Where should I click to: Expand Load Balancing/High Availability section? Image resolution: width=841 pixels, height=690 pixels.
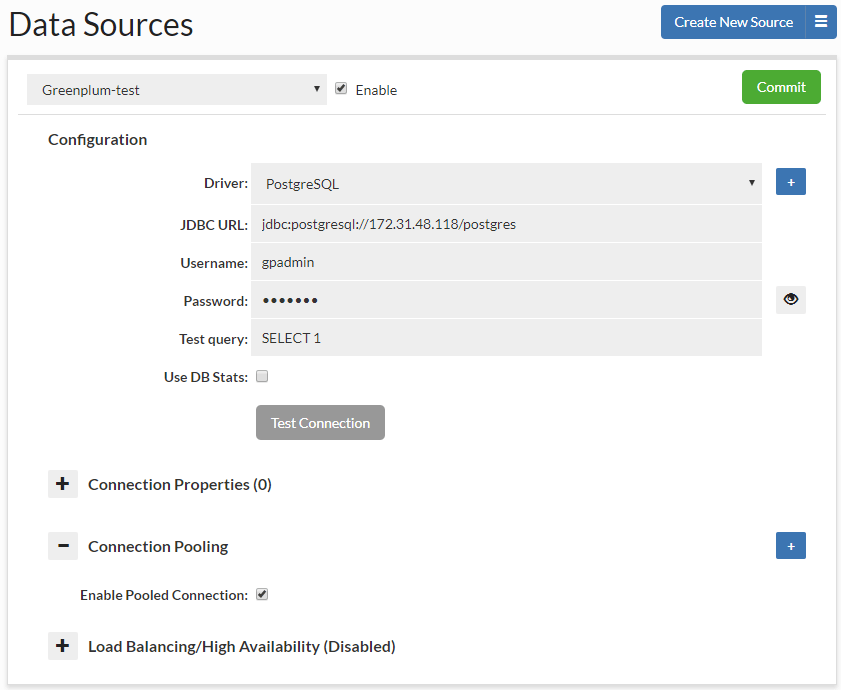click(x=63, y=645)
